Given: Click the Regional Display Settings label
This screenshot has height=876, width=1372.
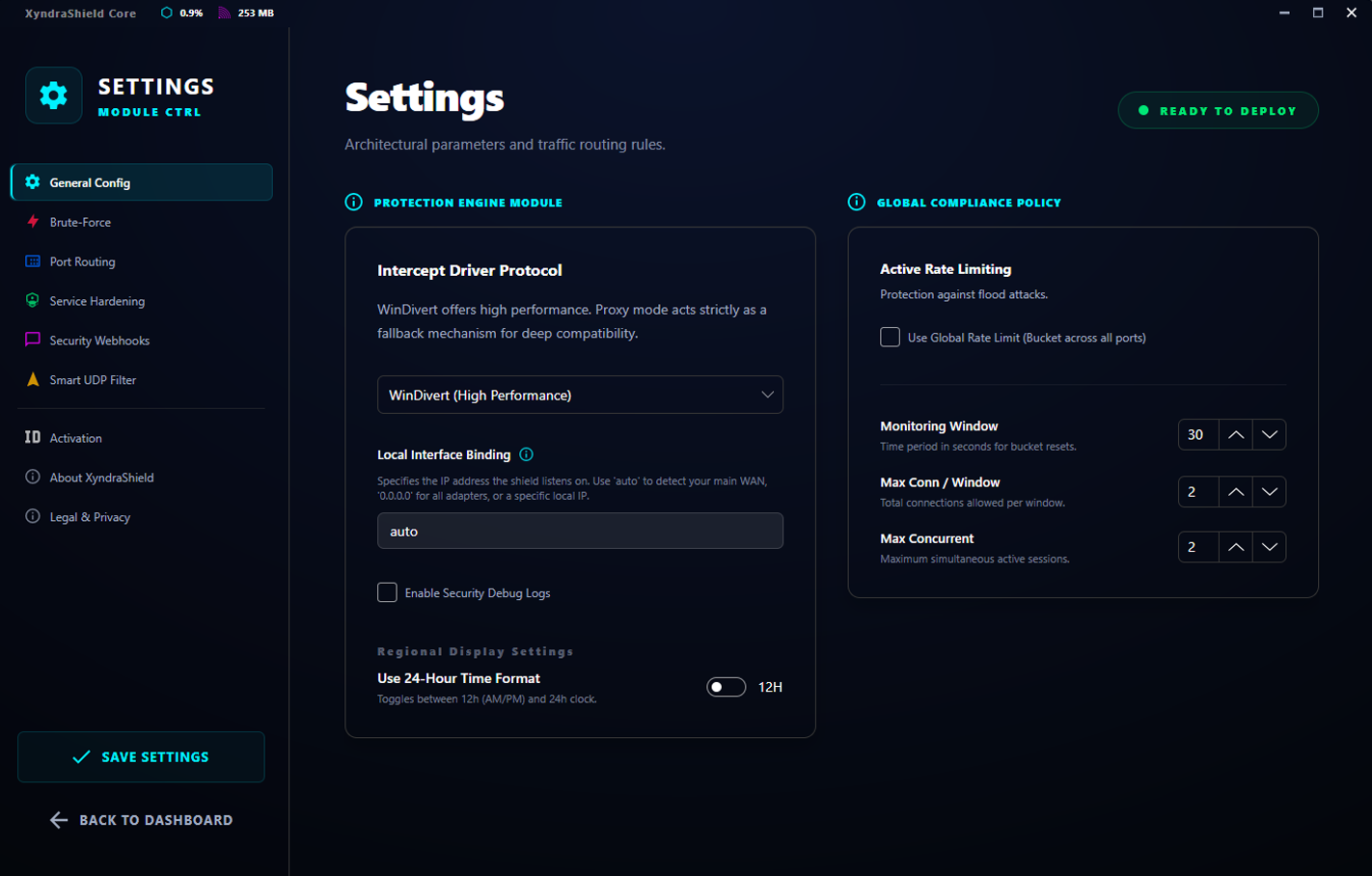Looking at the screenshot, I should pos(476,652).
